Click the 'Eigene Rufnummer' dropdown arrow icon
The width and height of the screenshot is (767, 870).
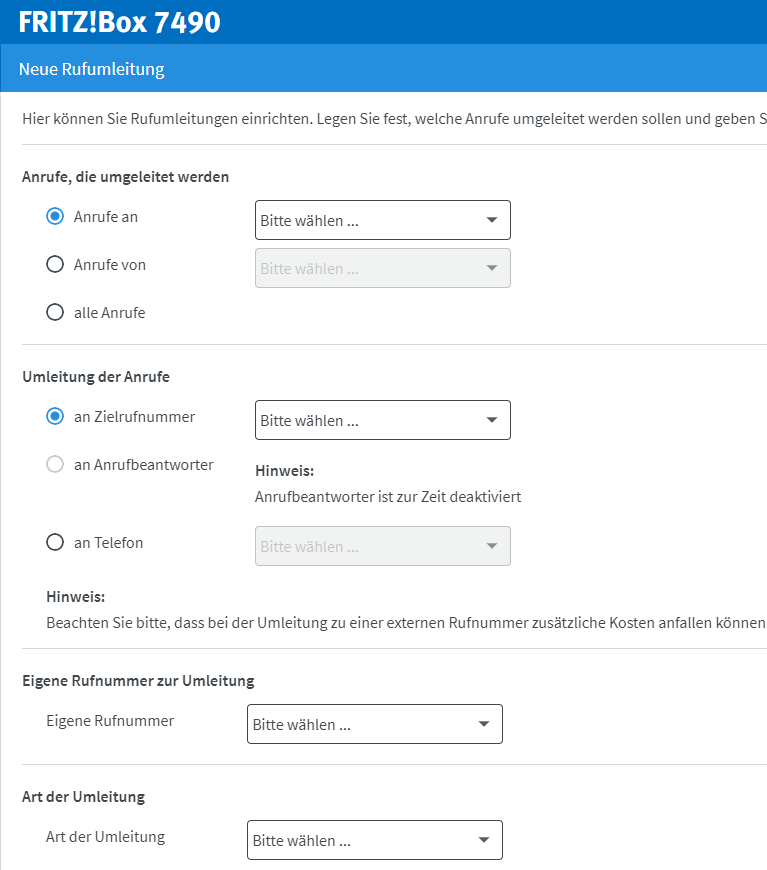point(483,724)
